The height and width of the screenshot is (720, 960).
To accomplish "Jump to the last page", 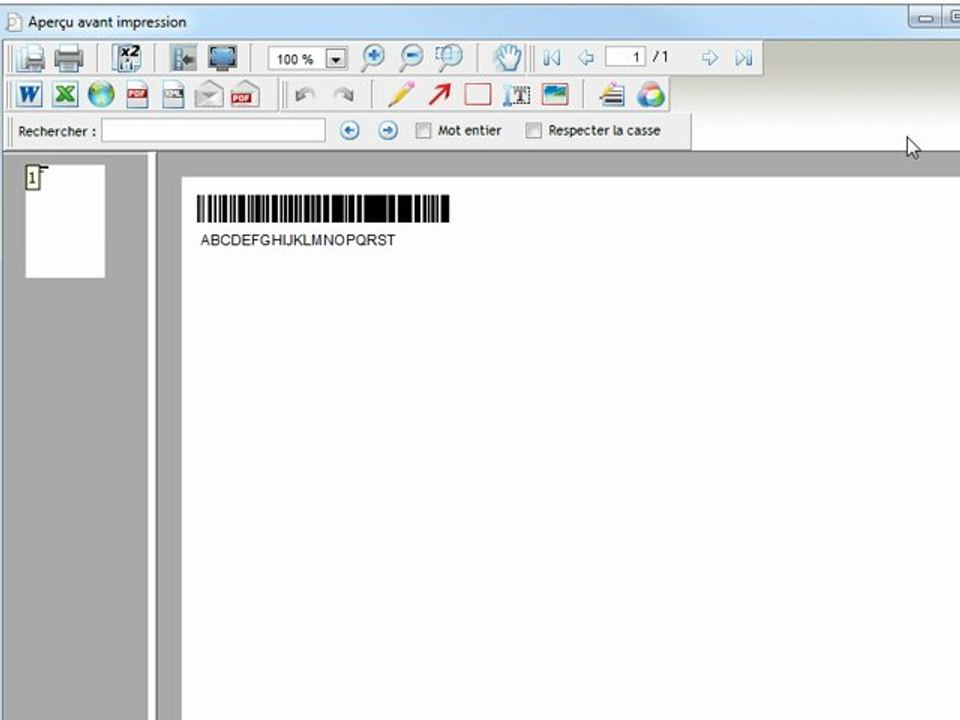I will [743, 58].
